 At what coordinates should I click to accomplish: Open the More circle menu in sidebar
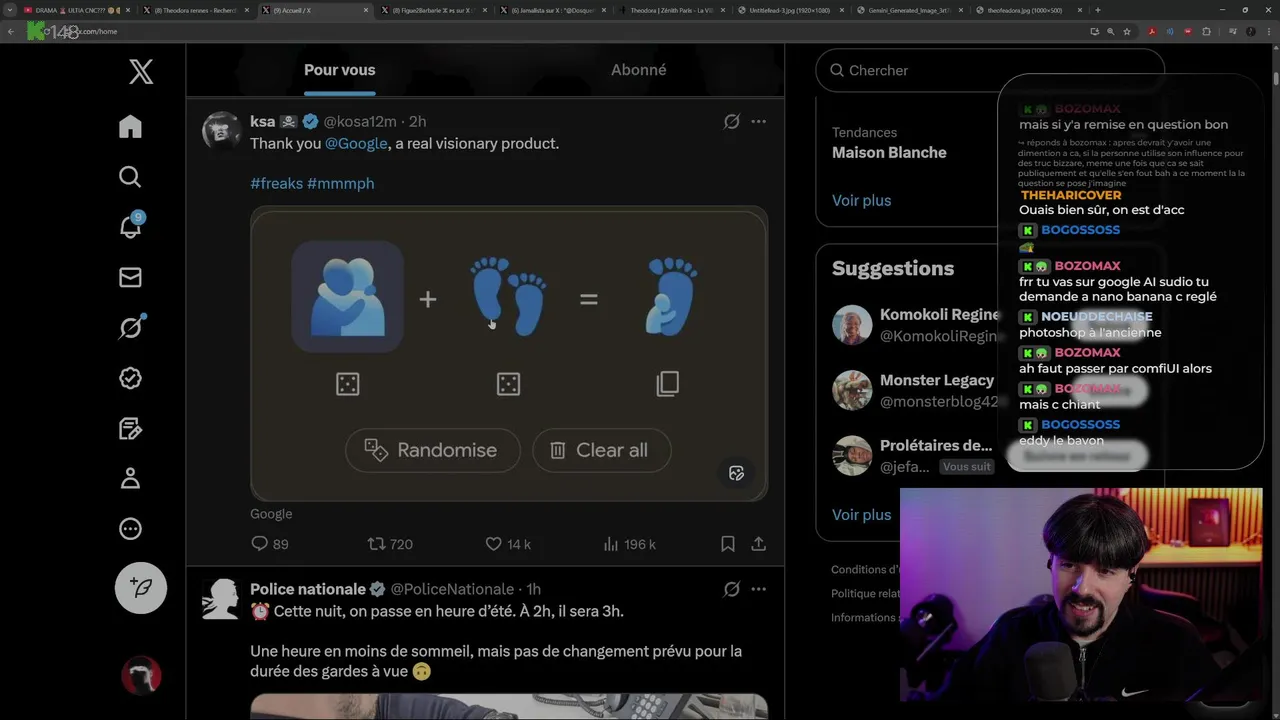[x=130, y=529]
